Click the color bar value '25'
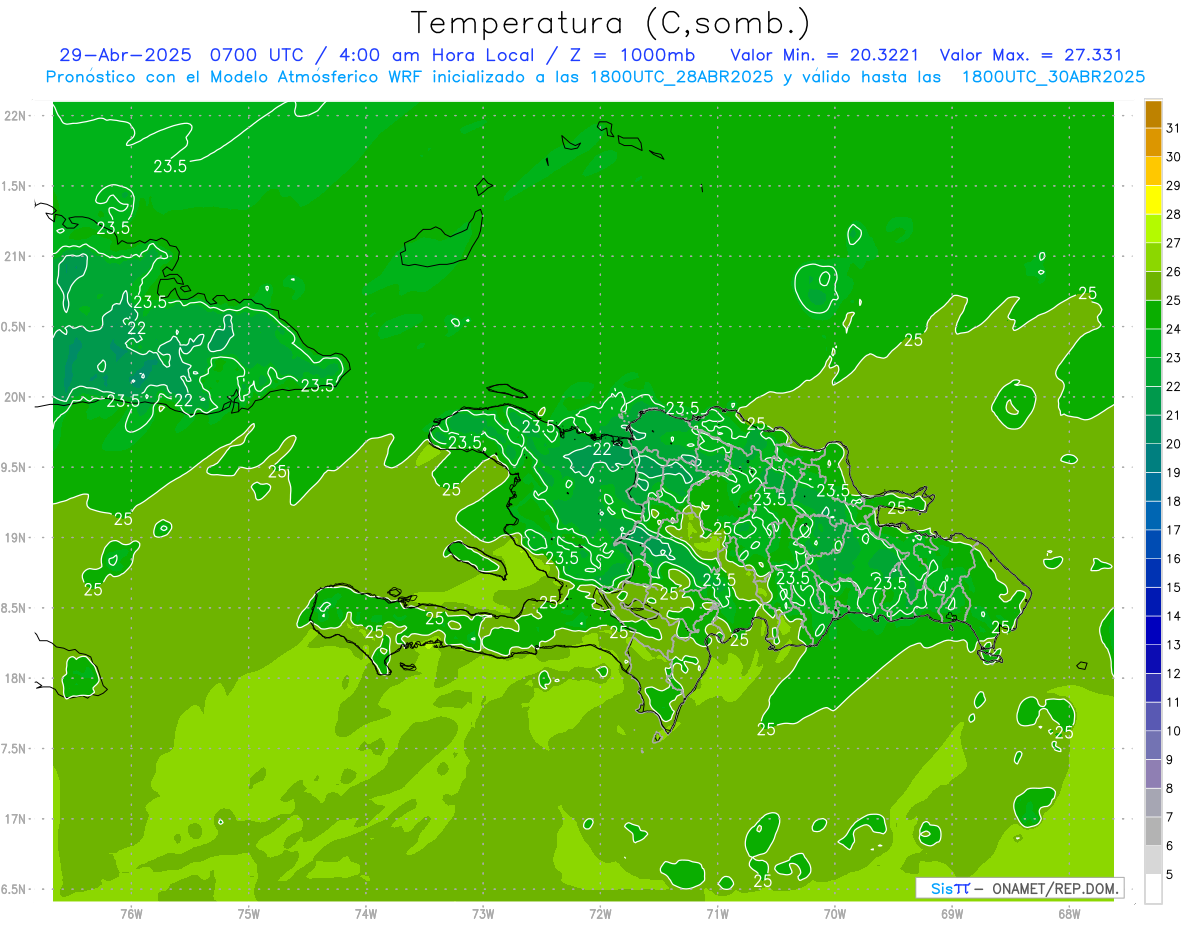 1174,300
